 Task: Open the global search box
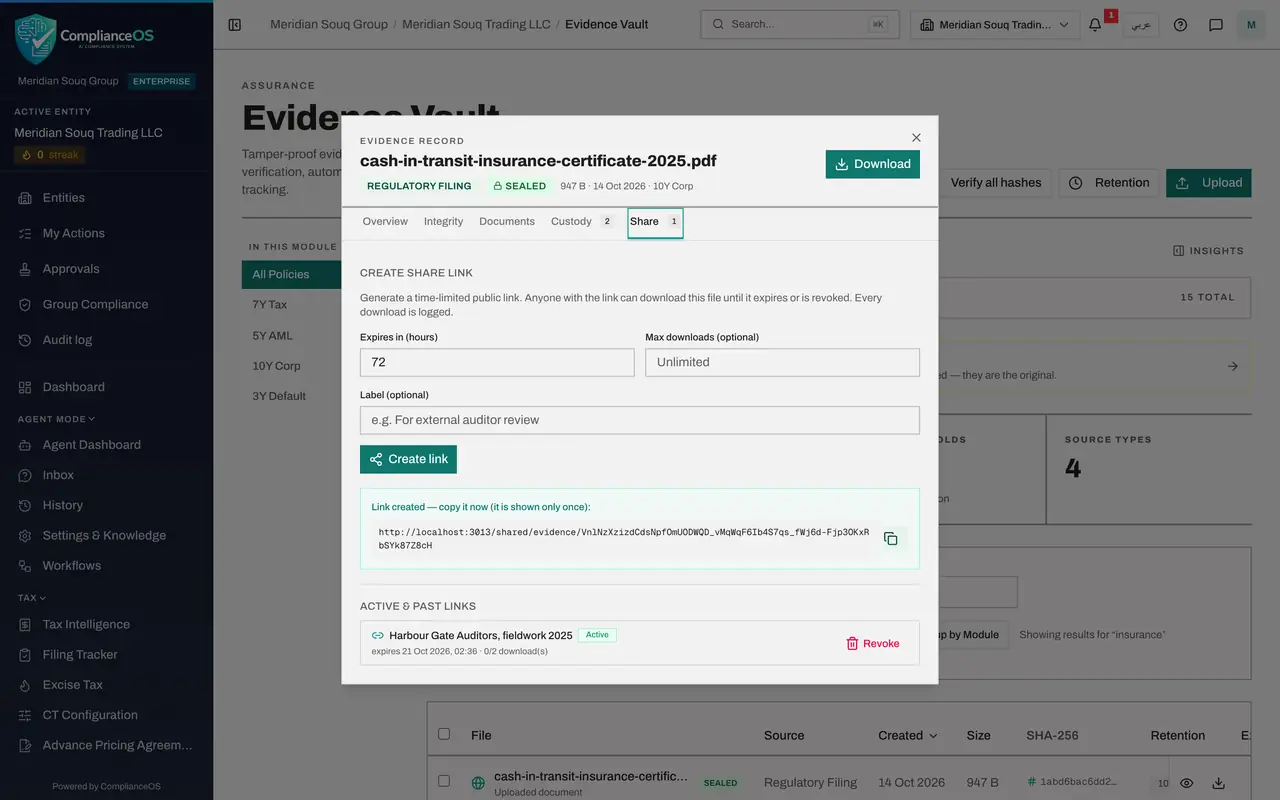click(800, 24)
